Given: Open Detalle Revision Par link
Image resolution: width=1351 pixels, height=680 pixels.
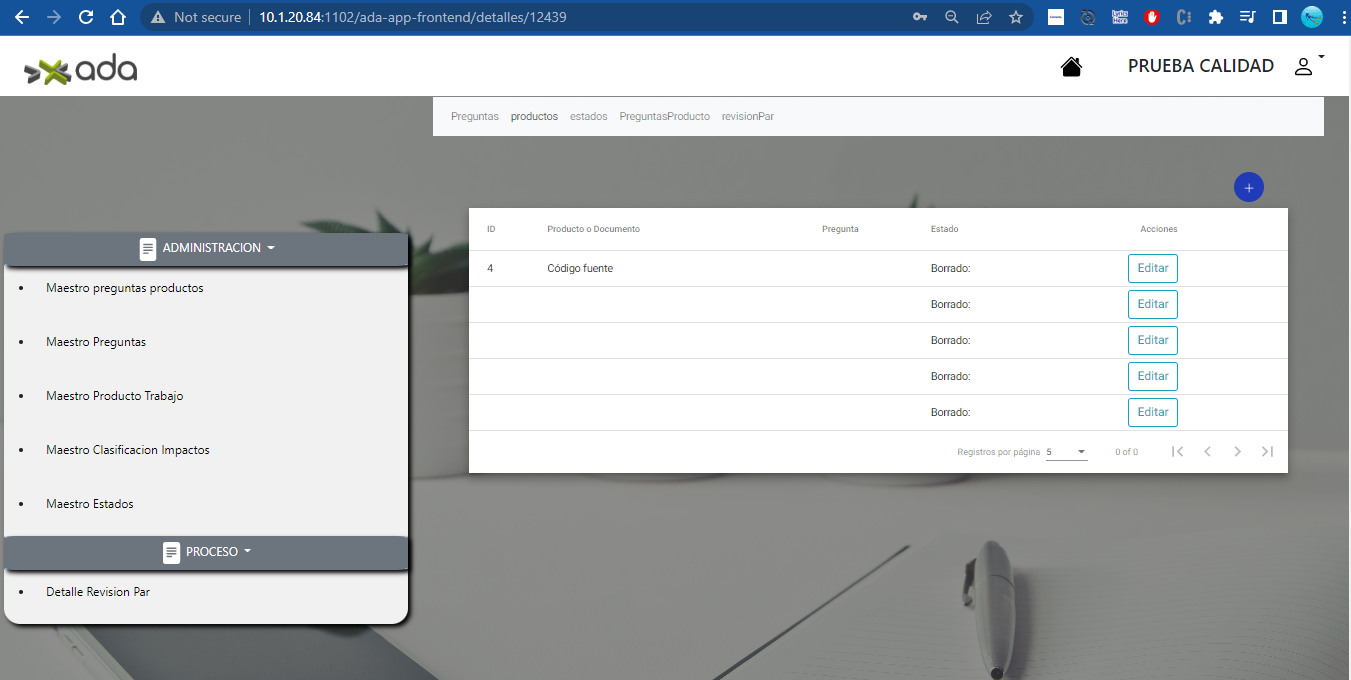Looking at the screenshot, I should (x=98, y=592).
